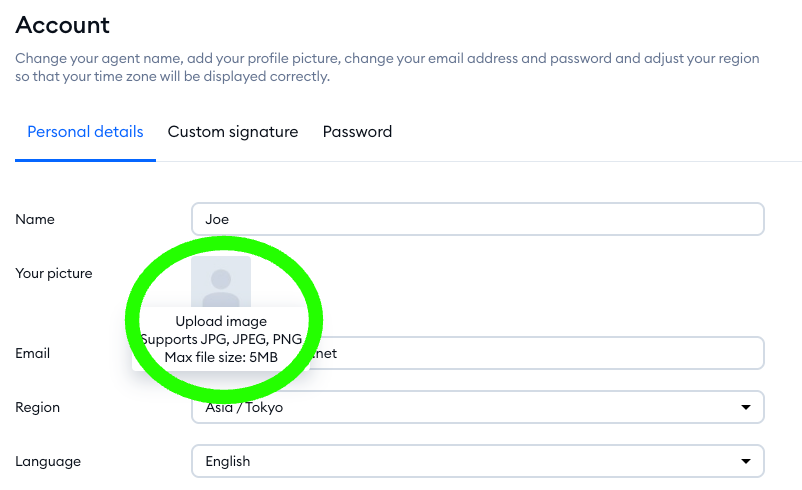Click the Your picture label
Image resolution: width=802 pixels, height=490 pixels.
point(54,273)
